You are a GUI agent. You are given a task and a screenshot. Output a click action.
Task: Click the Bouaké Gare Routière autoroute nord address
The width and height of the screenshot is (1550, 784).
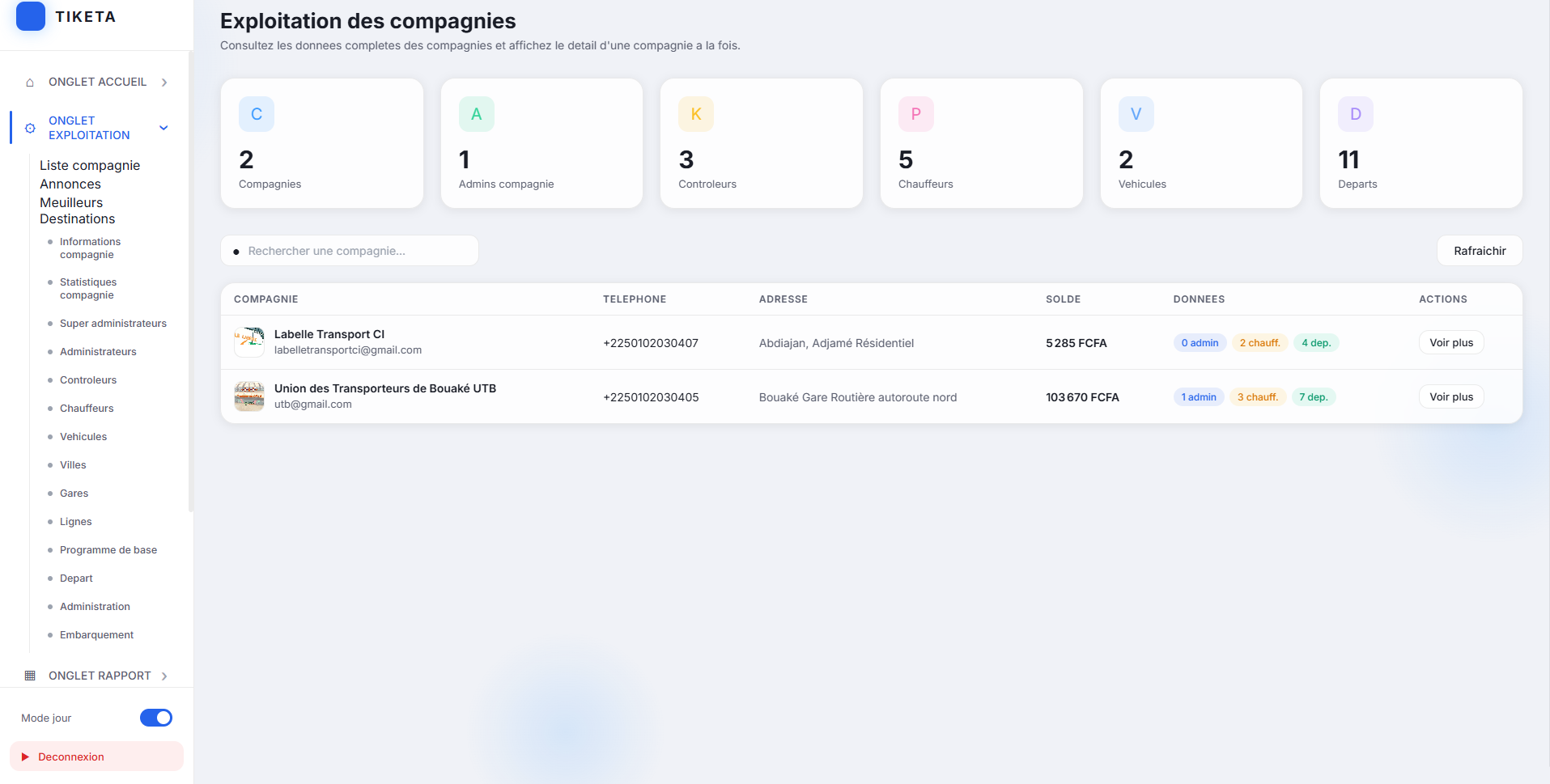(858, 397)
